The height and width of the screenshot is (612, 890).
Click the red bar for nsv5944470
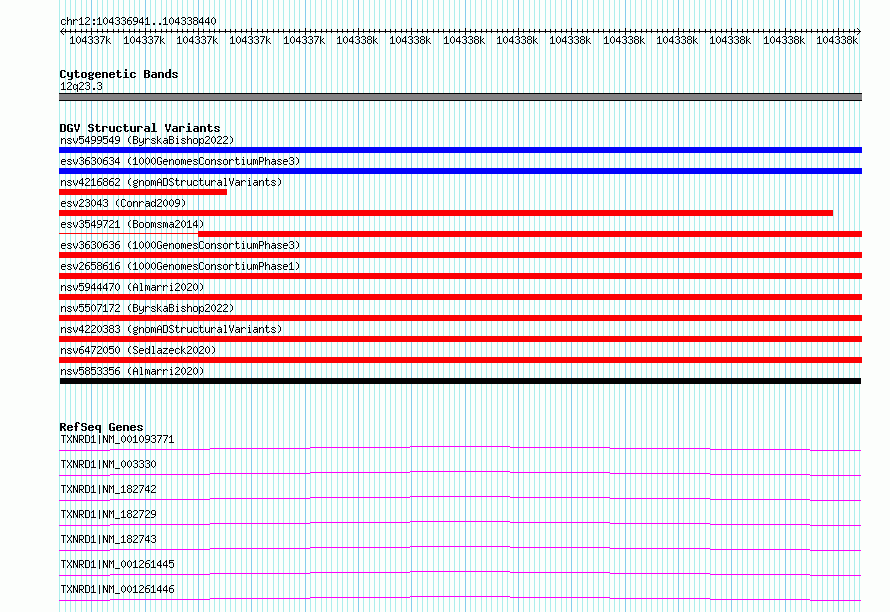(460, 297)
